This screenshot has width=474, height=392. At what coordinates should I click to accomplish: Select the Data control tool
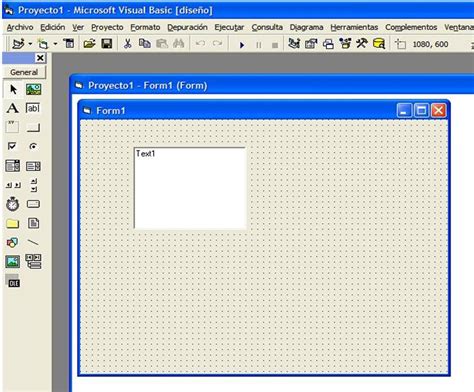33,261
